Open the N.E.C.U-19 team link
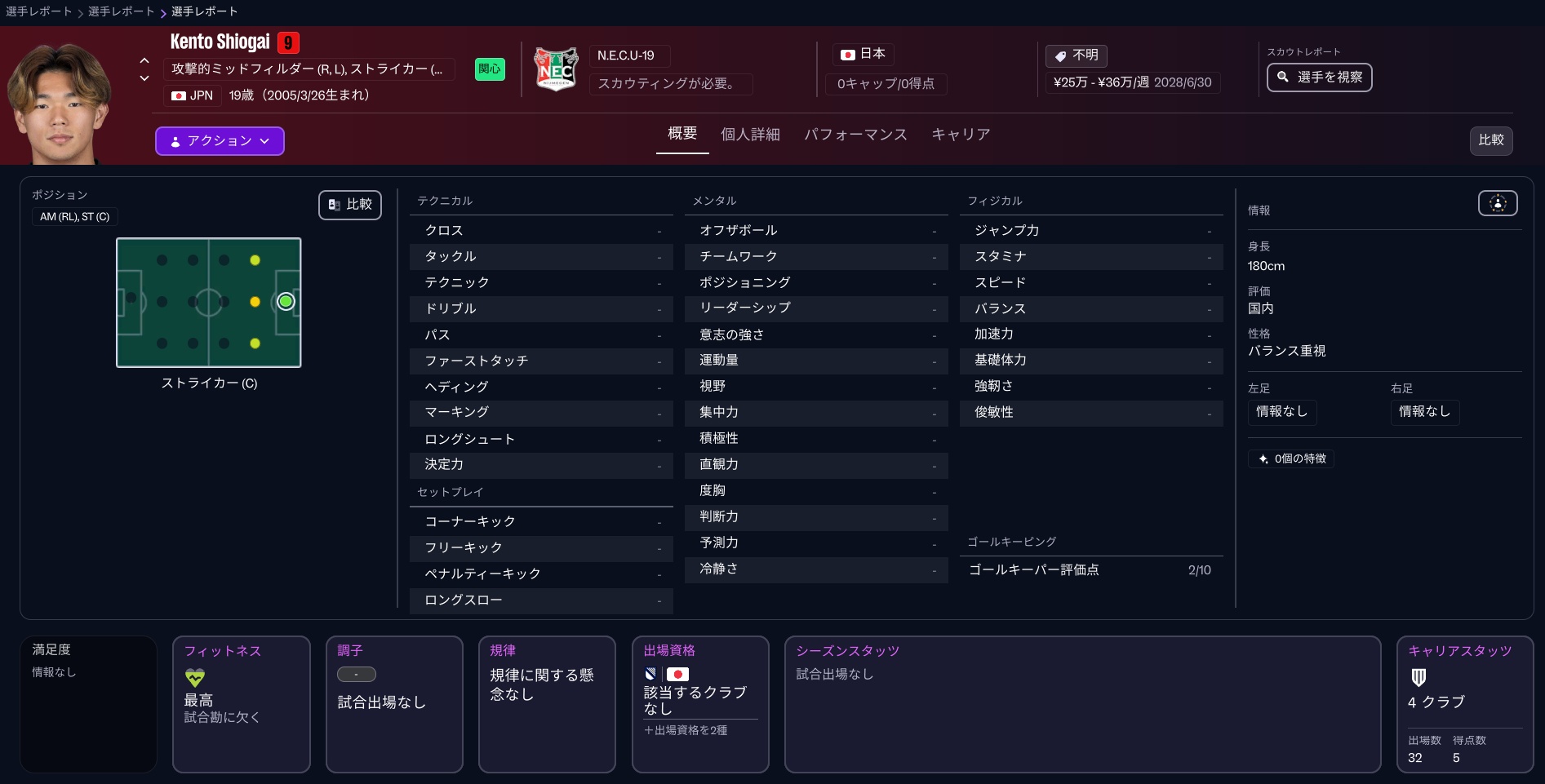Screen dimensions: 1545x784 [626, 55]
